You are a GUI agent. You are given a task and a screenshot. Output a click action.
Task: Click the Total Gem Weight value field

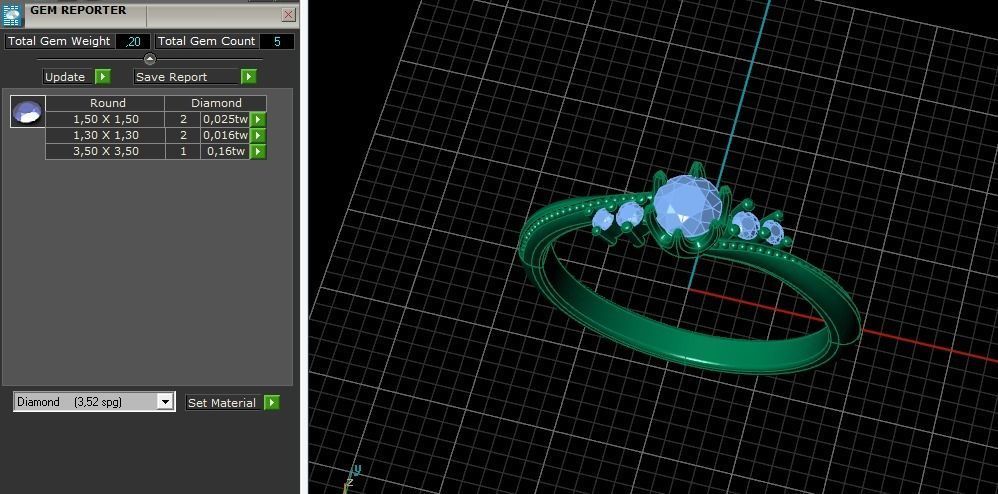pyautogui.click(x=133, y=42)
